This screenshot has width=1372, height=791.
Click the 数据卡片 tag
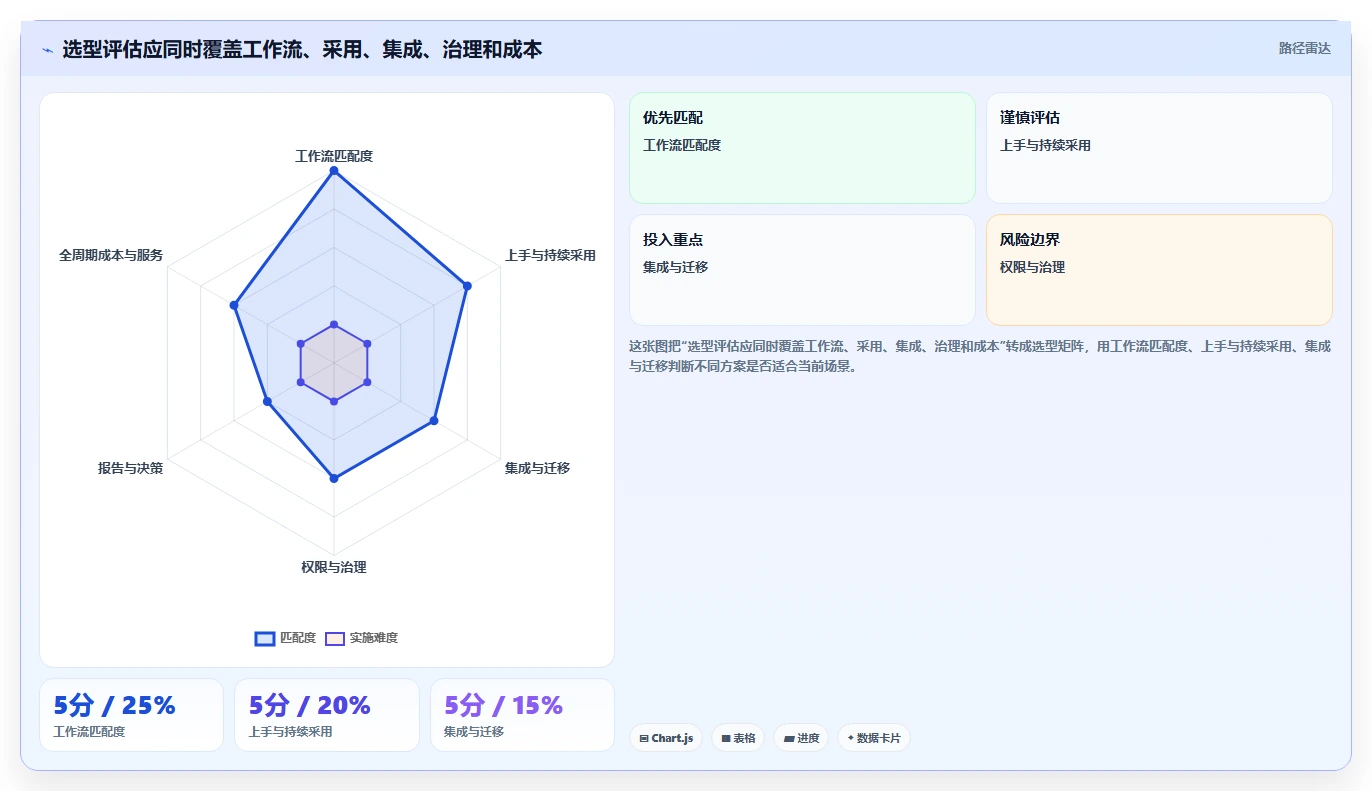874,738
